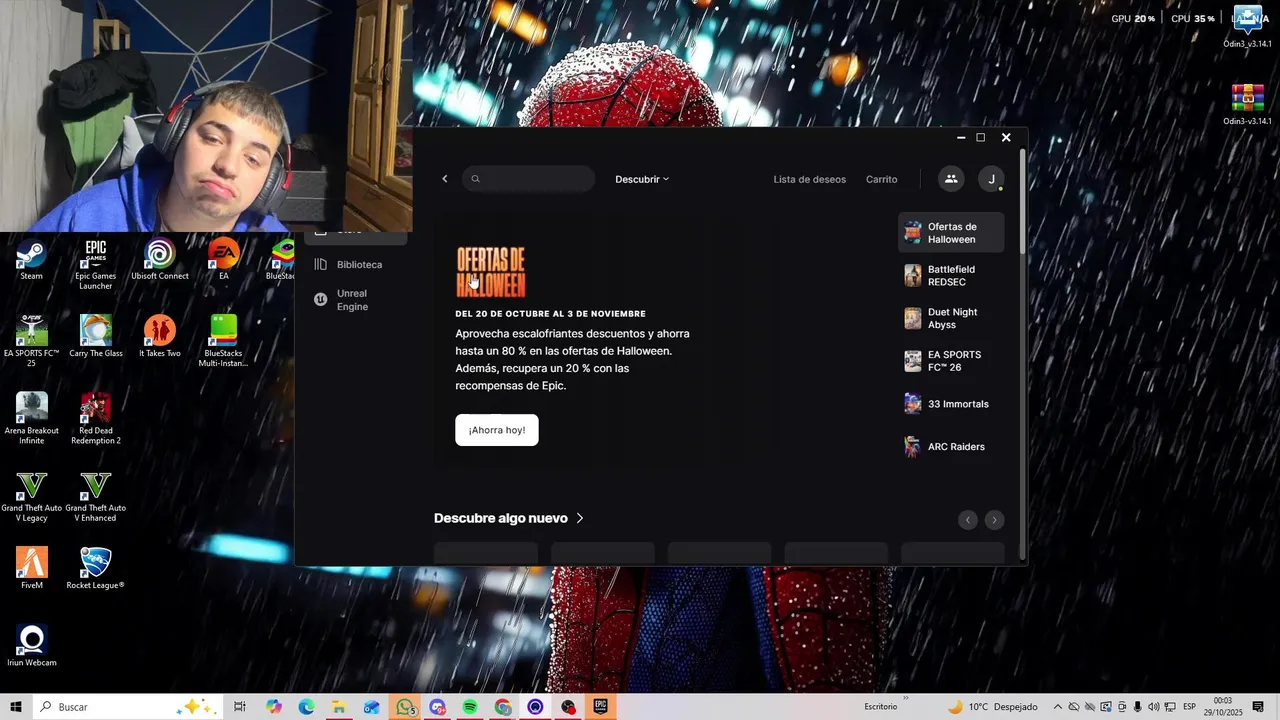Expand the Escritorio toolbar chevron
This screenshot has height=720, width=1280.
click(x=905, y=700)
